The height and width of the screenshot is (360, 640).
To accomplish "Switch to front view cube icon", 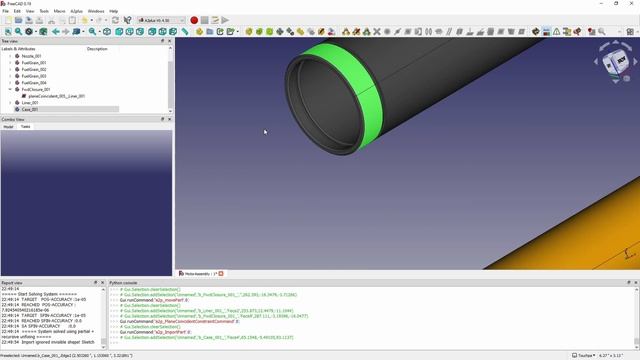I will 119,31.
